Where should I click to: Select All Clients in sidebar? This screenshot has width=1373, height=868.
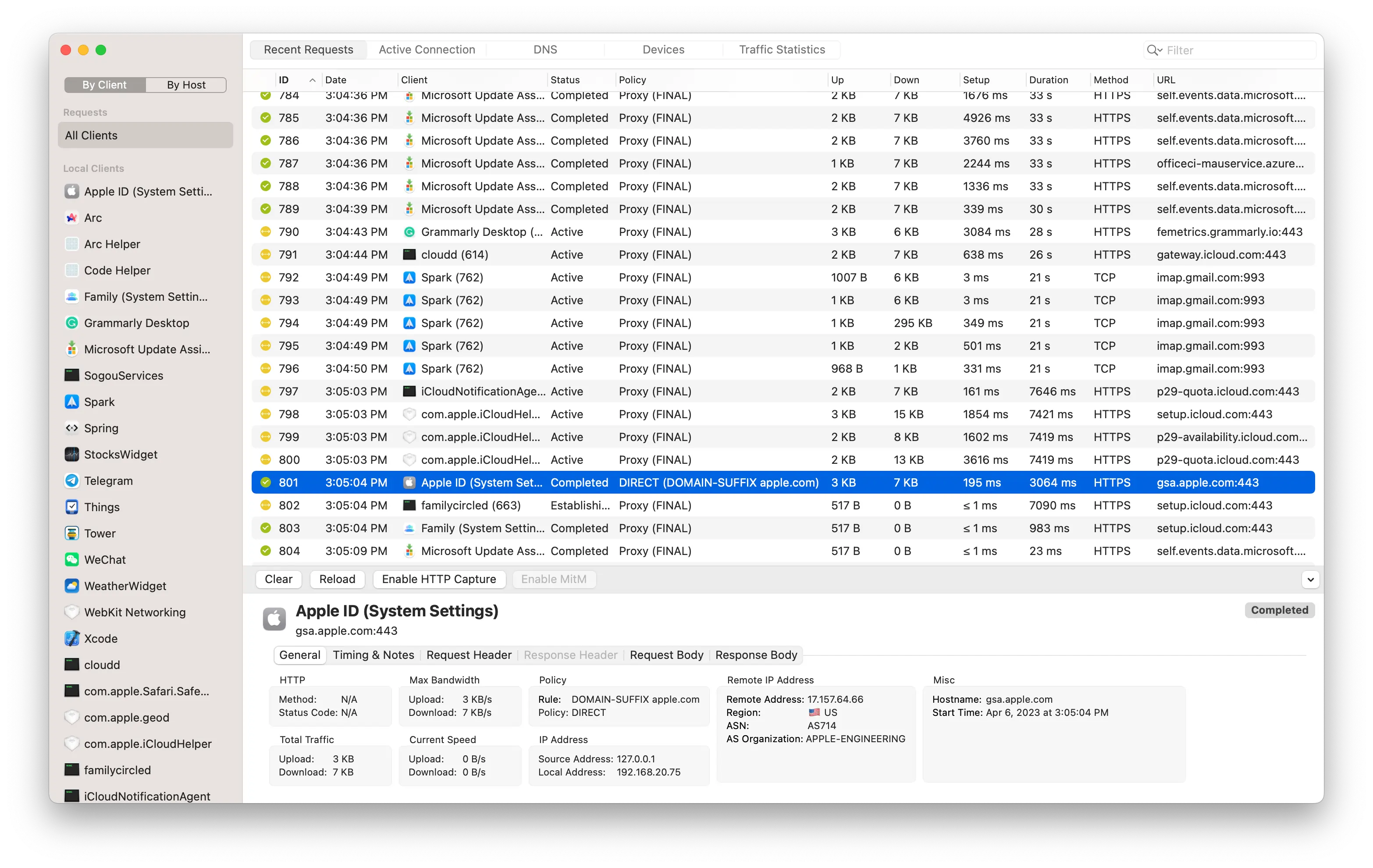146,135
